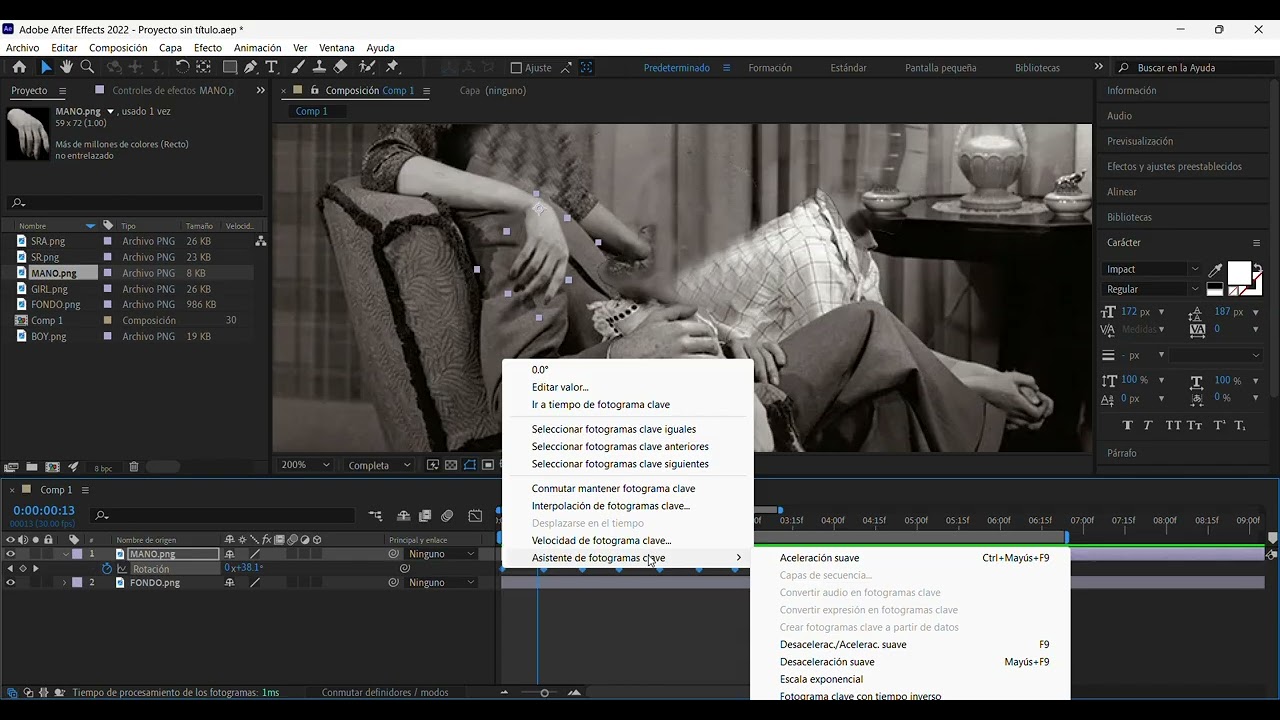Click the search field in Buscar en la Ayuda
This screenshot has height=720, width=1280.
(1195, 68)
